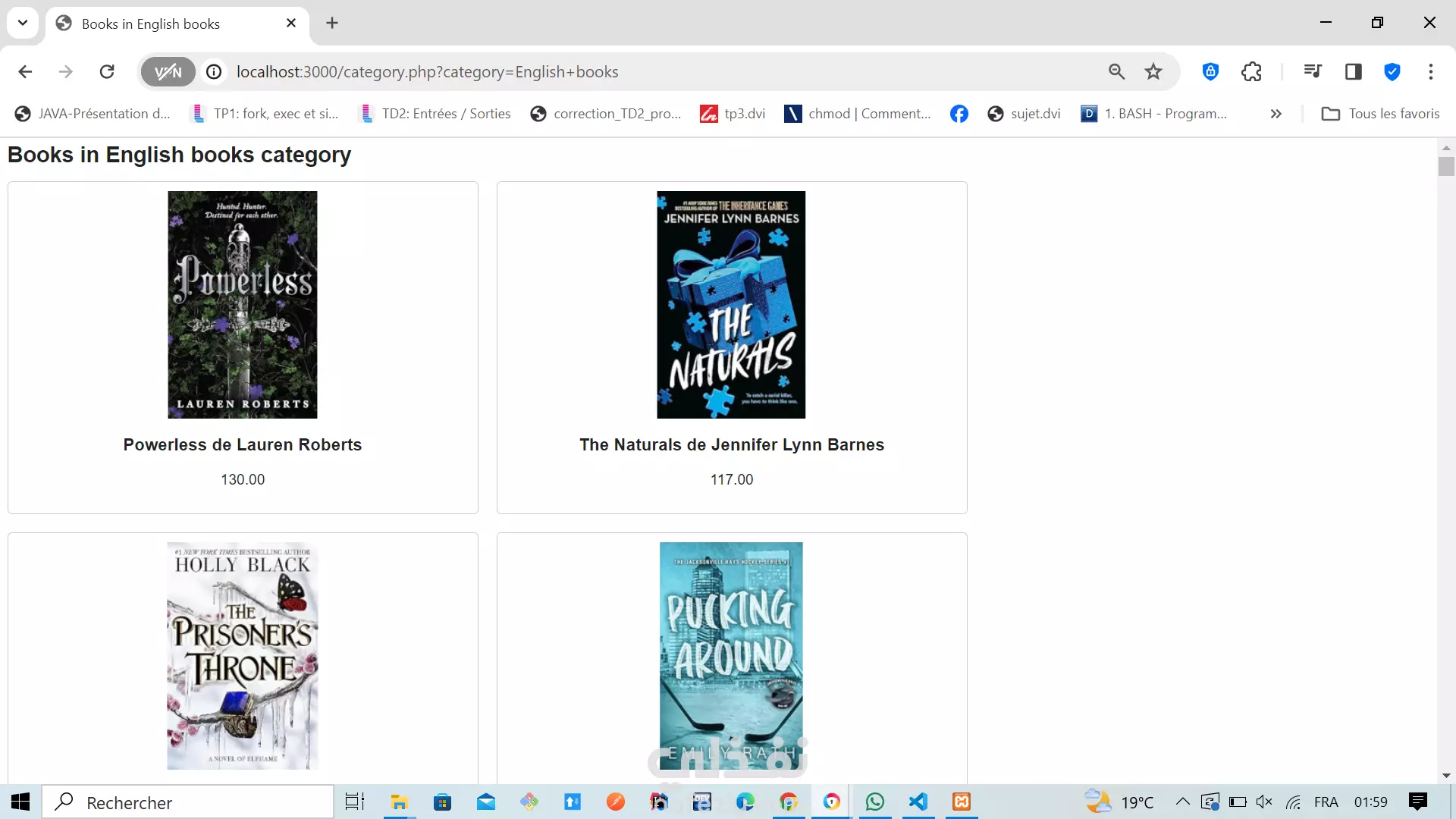Click the Pucking Around book cover
1456x819 pixels.
pyautogui.click(x=731, y=656)
